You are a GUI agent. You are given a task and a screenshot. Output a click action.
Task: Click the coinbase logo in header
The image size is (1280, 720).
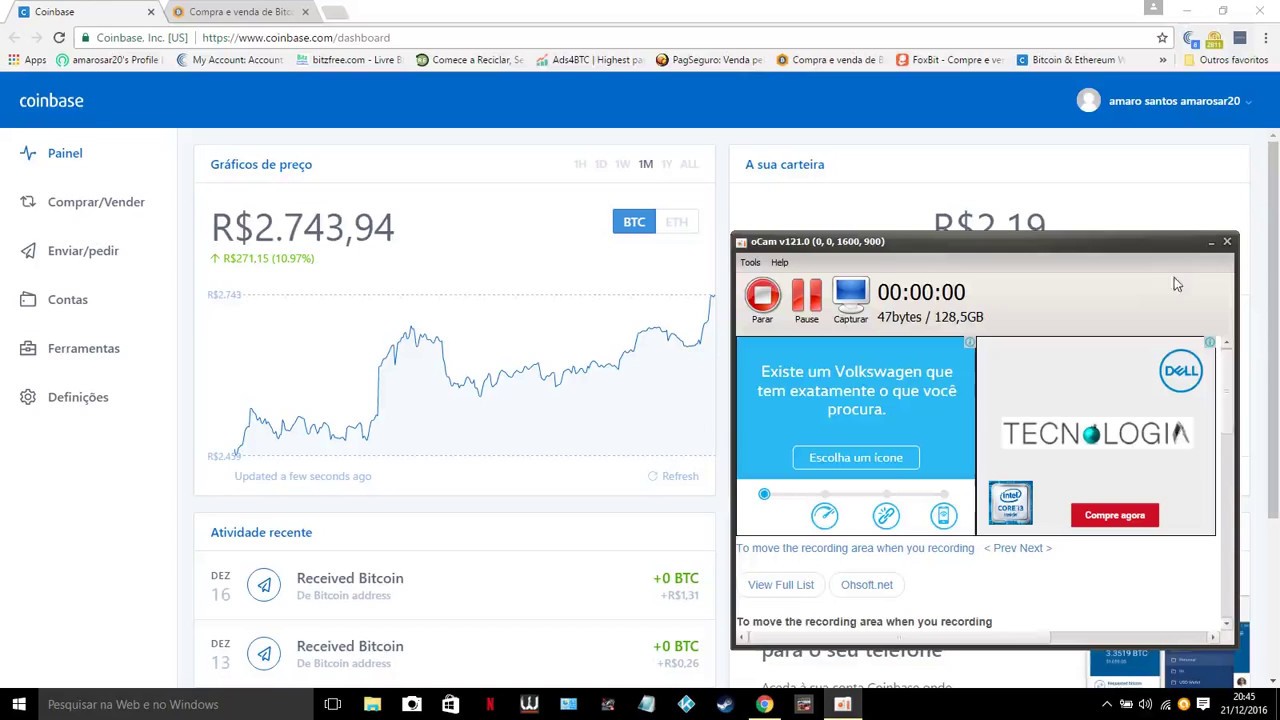[51, 100]
